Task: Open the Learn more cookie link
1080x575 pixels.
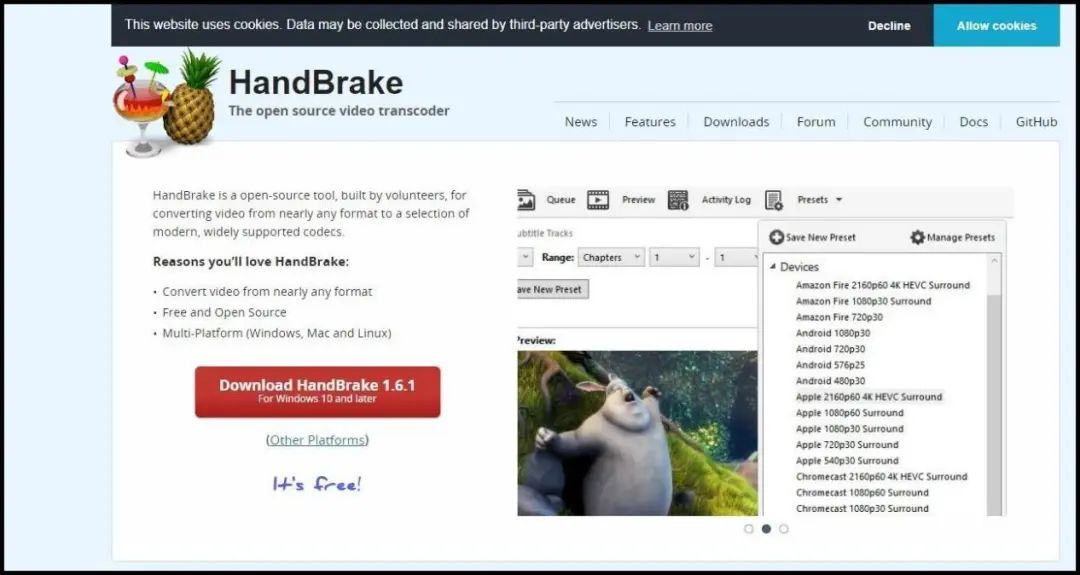Action: click(x=680, y=25)
